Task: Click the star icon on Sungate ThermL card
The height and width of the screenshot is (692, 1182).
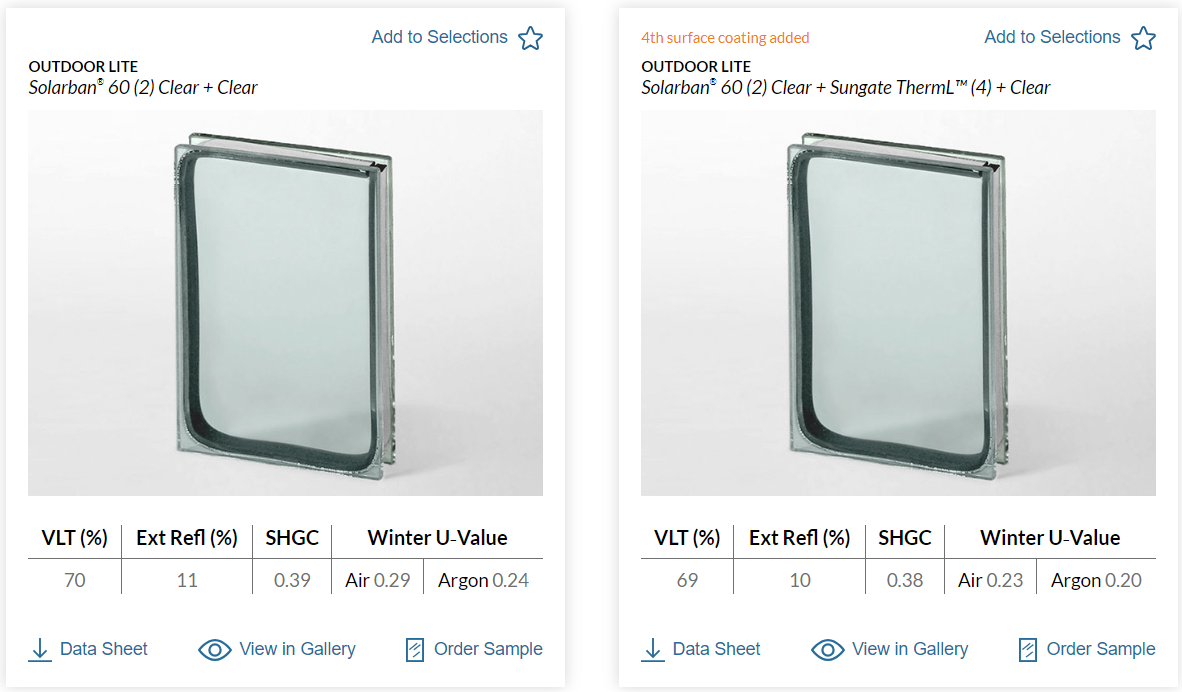Action: coord(1143,38)
